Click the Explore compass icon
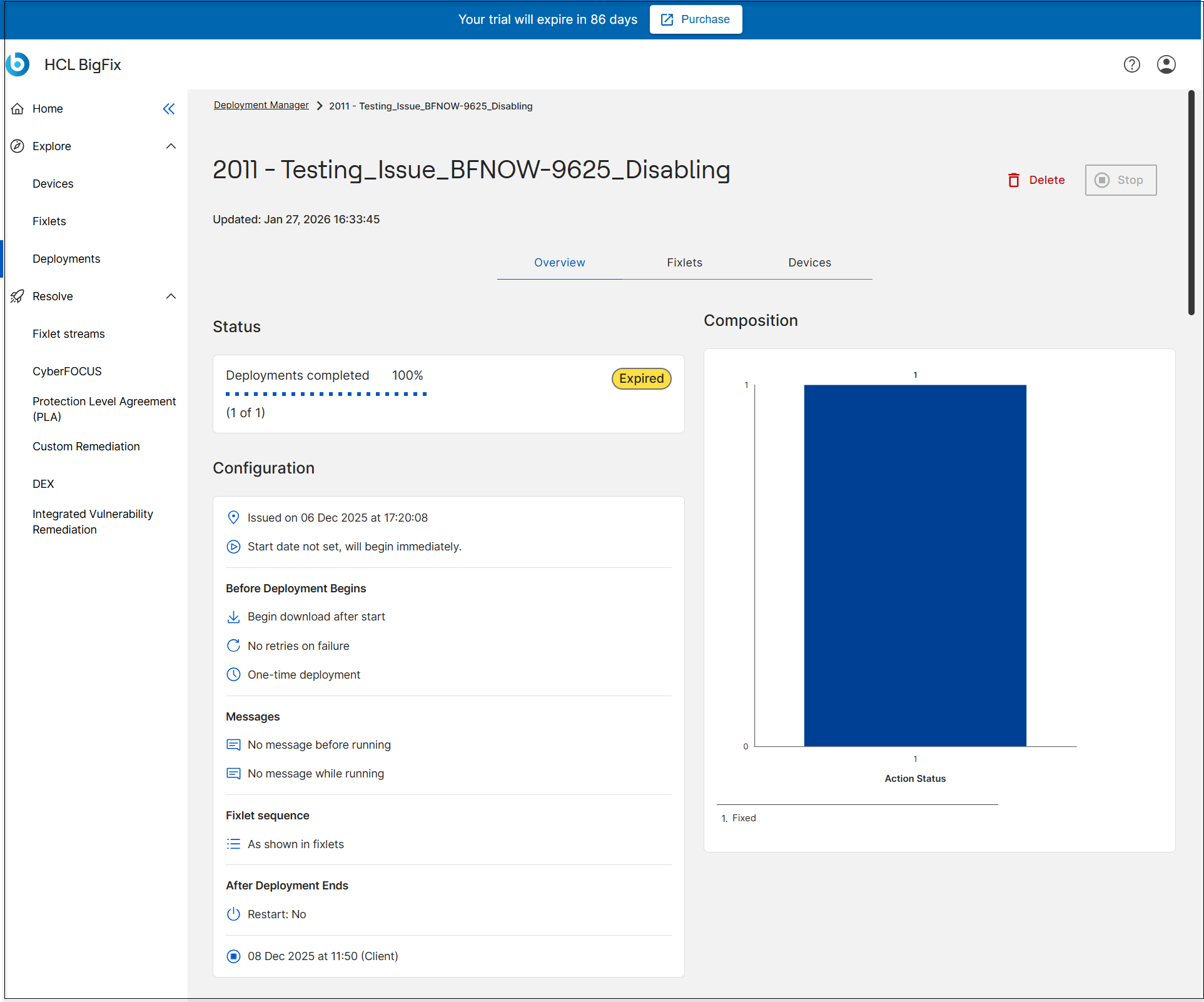1204x1002 pixels. click(x=18, y=146)
